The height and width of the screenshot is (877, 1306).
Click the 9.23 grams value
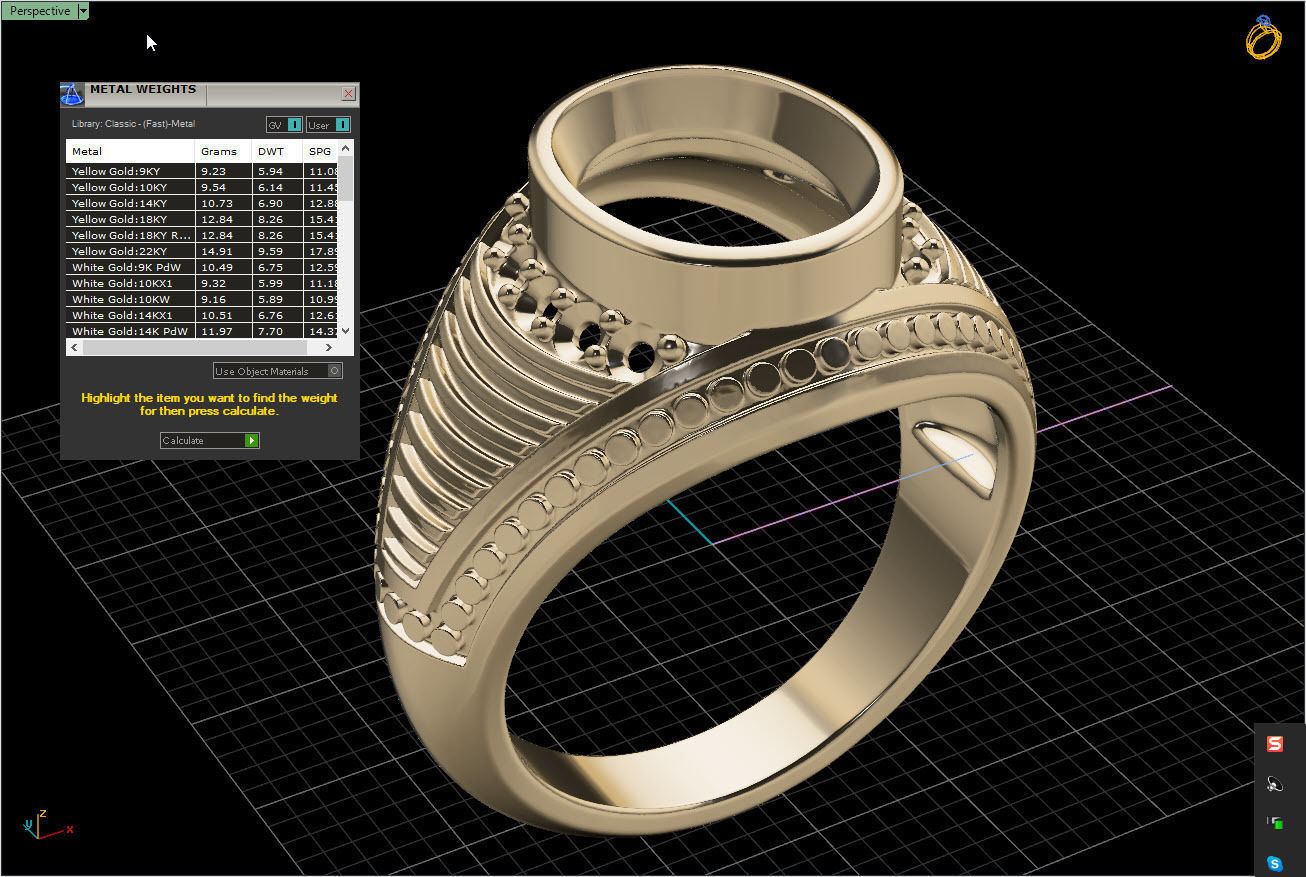click(213, 171)
